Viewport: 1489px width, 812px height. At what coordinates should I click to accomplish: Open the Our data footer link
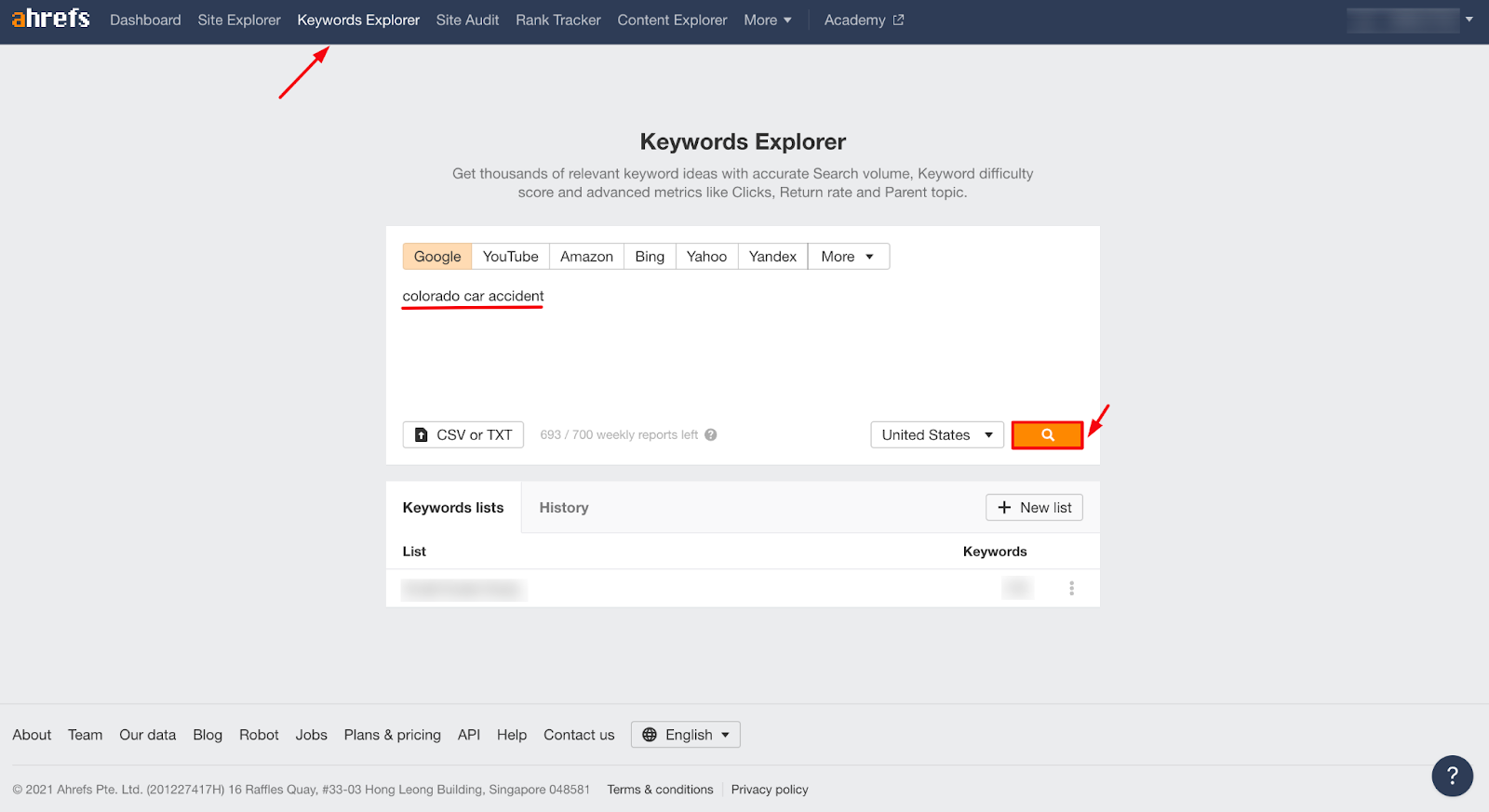pyautogui.click(x=147, y=735)
